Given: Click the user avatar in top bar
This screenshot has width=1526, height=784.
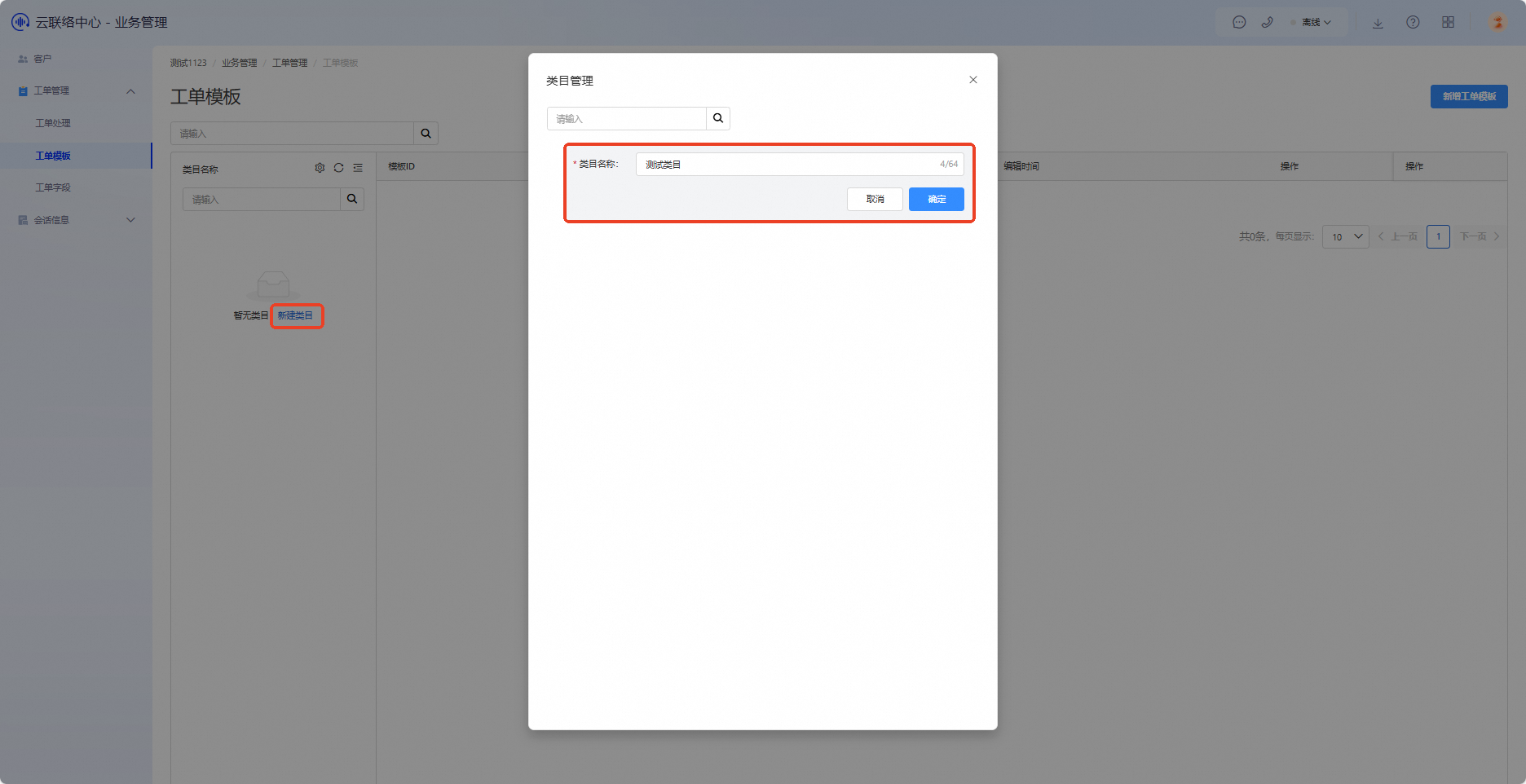Looking at the screenshot, I should [x=1497, y=23].
